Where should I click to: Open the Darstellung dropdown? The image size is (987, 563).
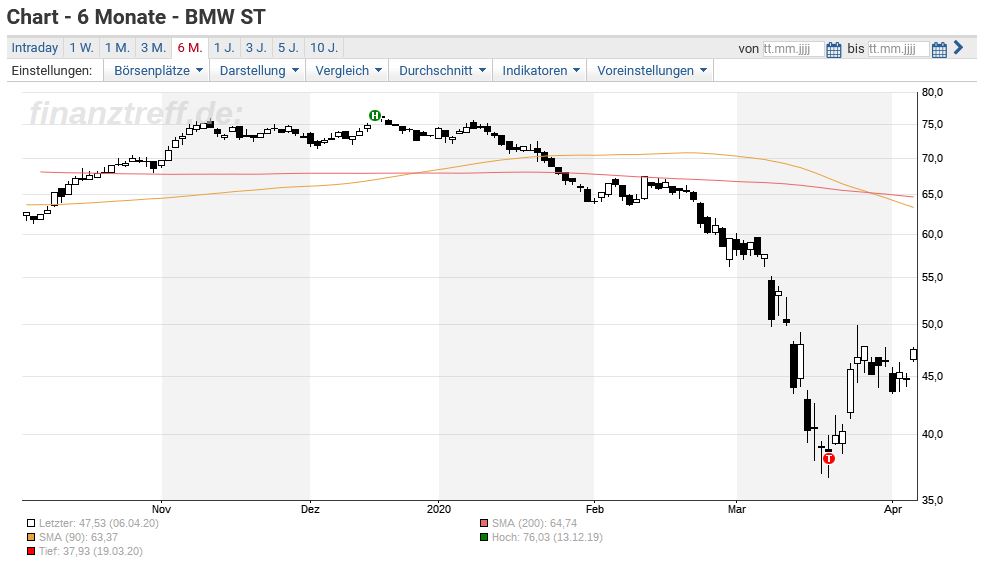pyautogui.click(x=258, y=71)
